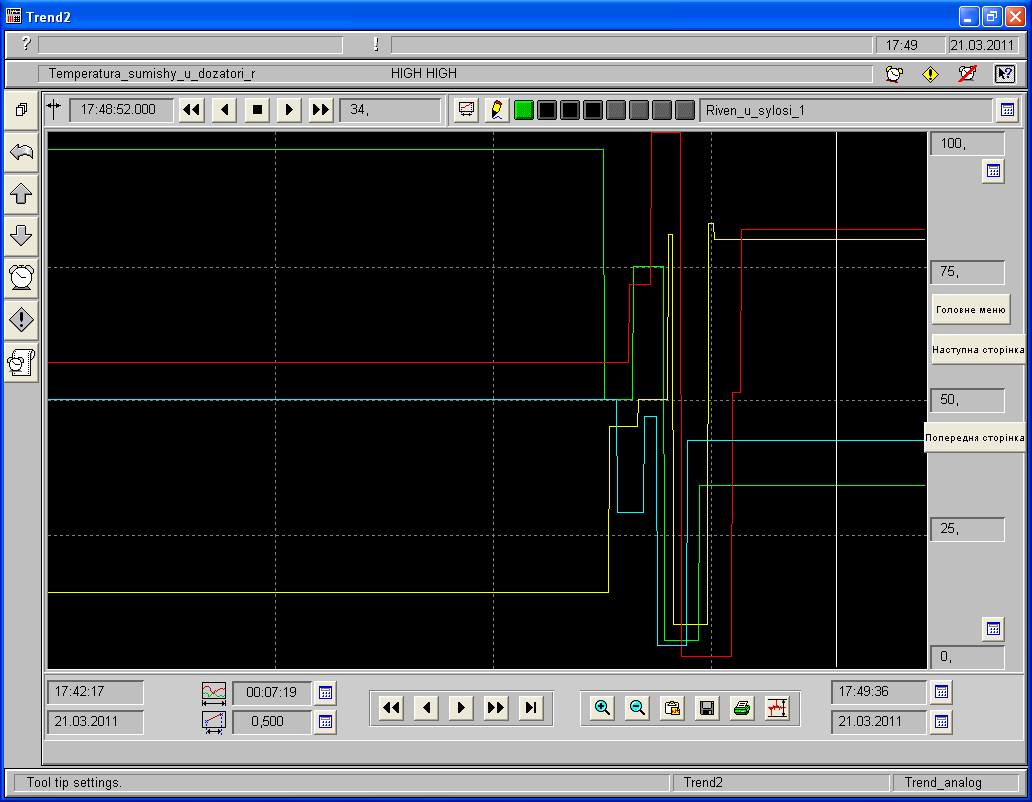Screen dimensions: 1032x802
Task: Save the trend using the floppy disk icon
Action: (707, 708)
